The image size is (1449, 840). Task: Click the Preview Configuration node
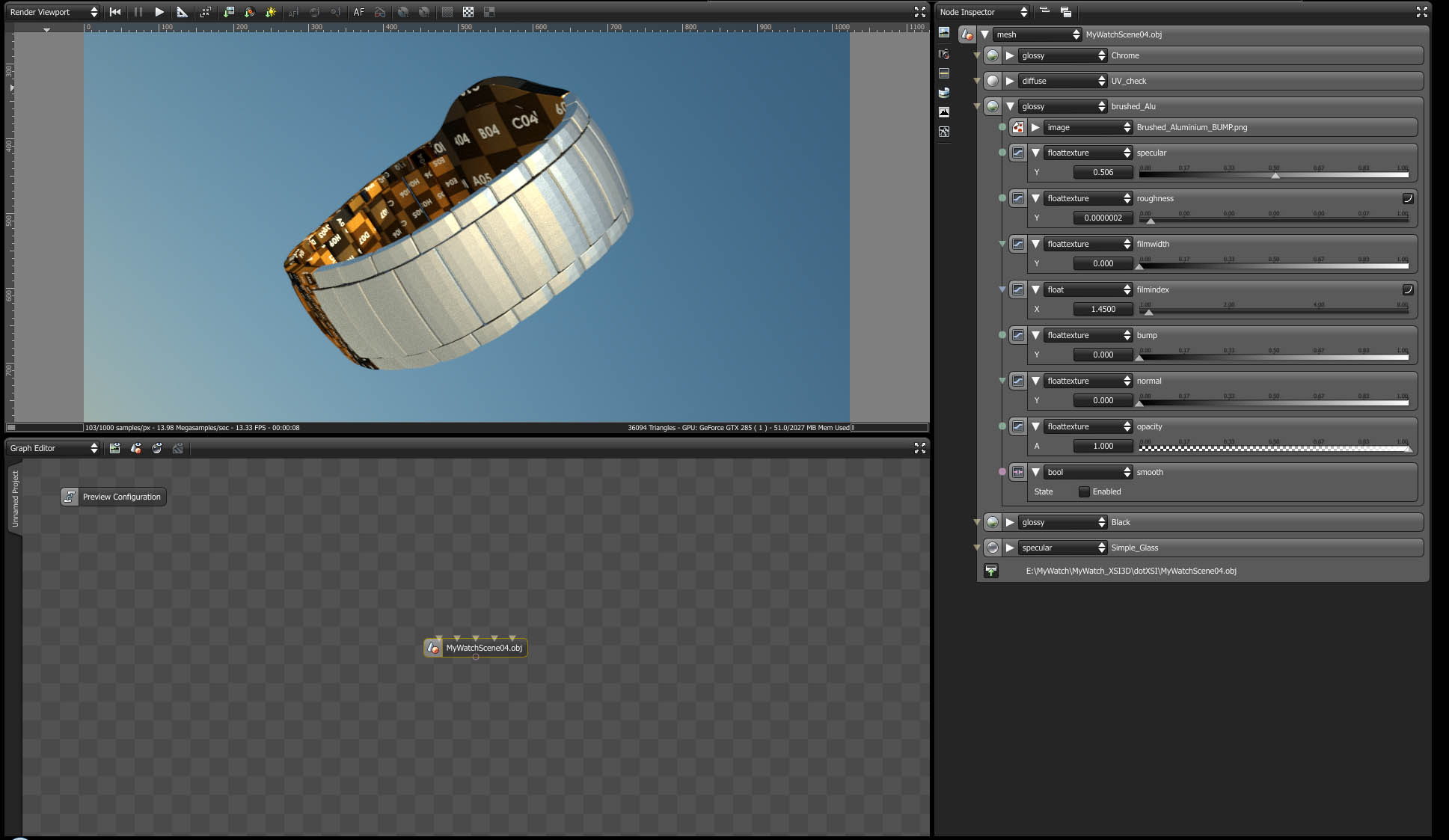click(x=114, y=497)
